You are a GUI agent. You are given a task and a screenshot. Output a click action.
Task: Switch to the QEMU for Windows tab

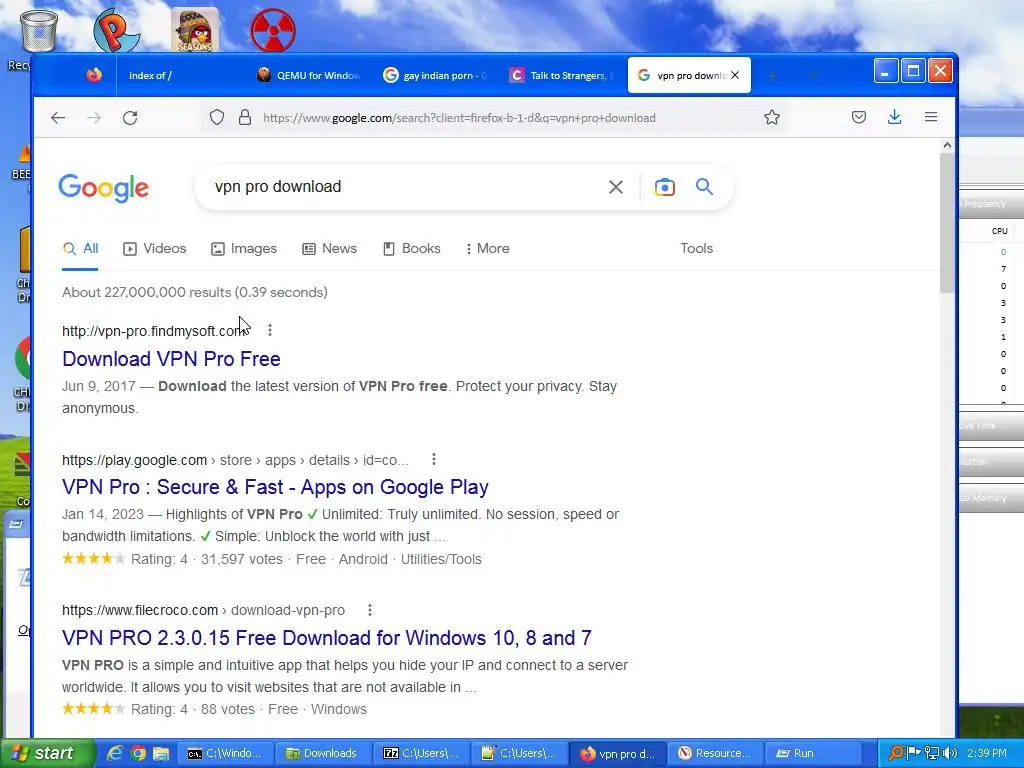[309, 76]
